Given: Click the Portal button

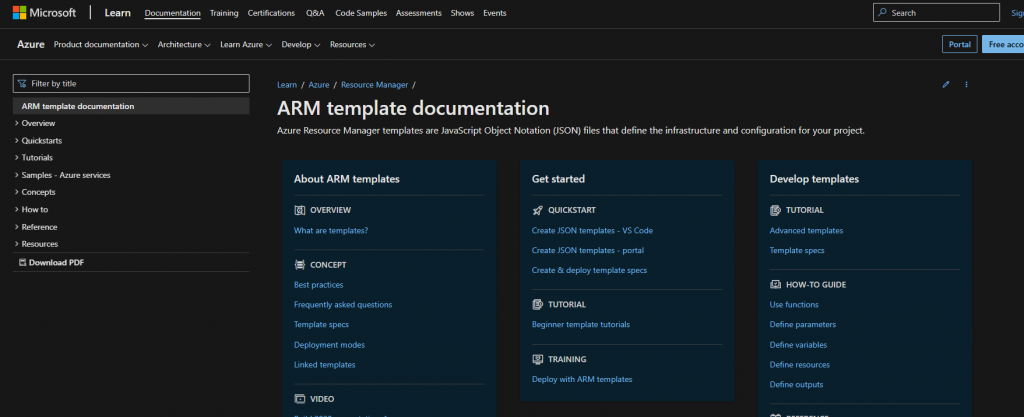Looking at the screenshot, I should click(959, 45).
